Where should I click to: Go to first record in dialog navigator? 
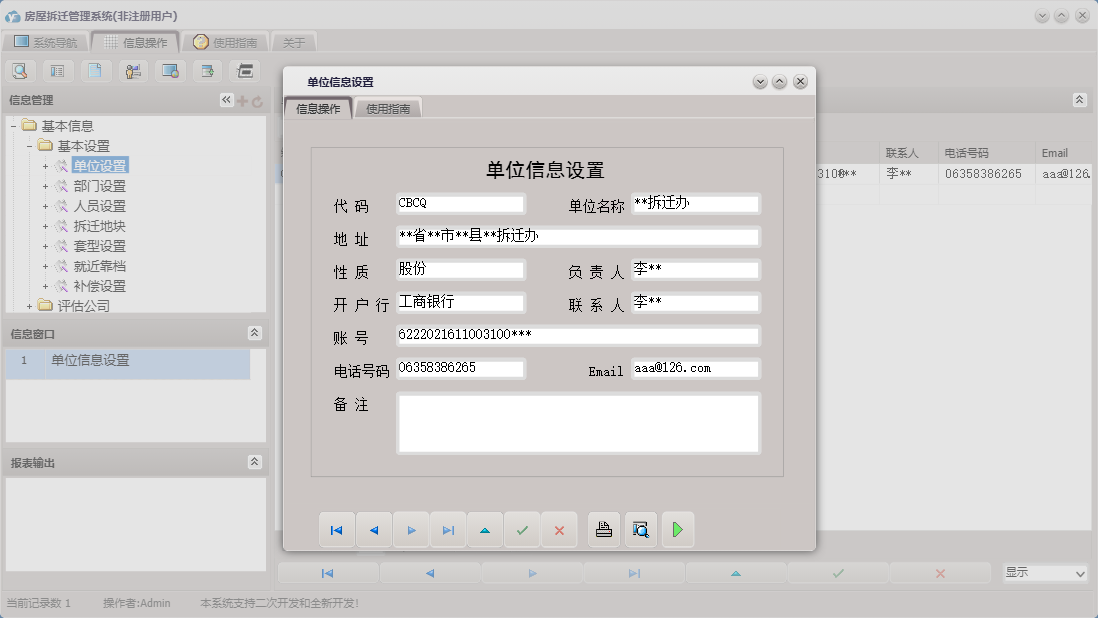point(337,530)
